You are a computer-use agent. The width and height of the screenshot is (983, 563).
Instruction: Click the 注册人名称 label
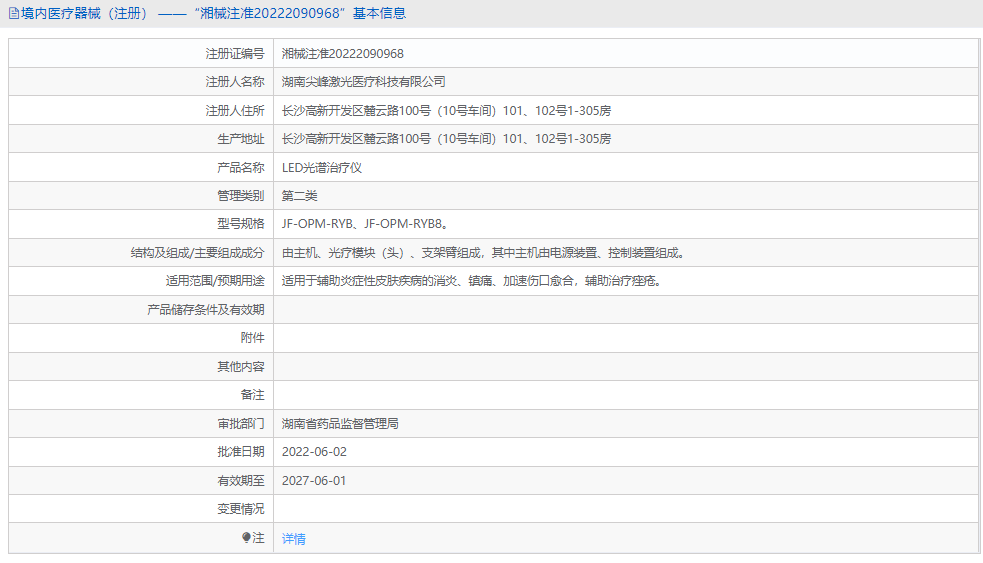point(235,82)
